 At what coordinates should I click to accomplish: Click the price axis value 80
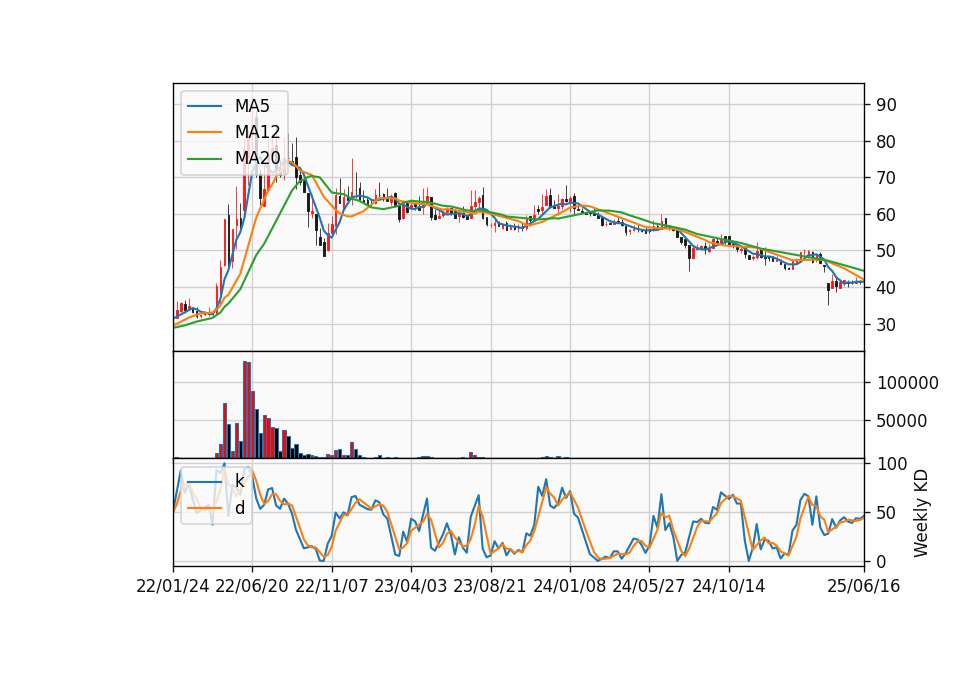tap(887, 141)
